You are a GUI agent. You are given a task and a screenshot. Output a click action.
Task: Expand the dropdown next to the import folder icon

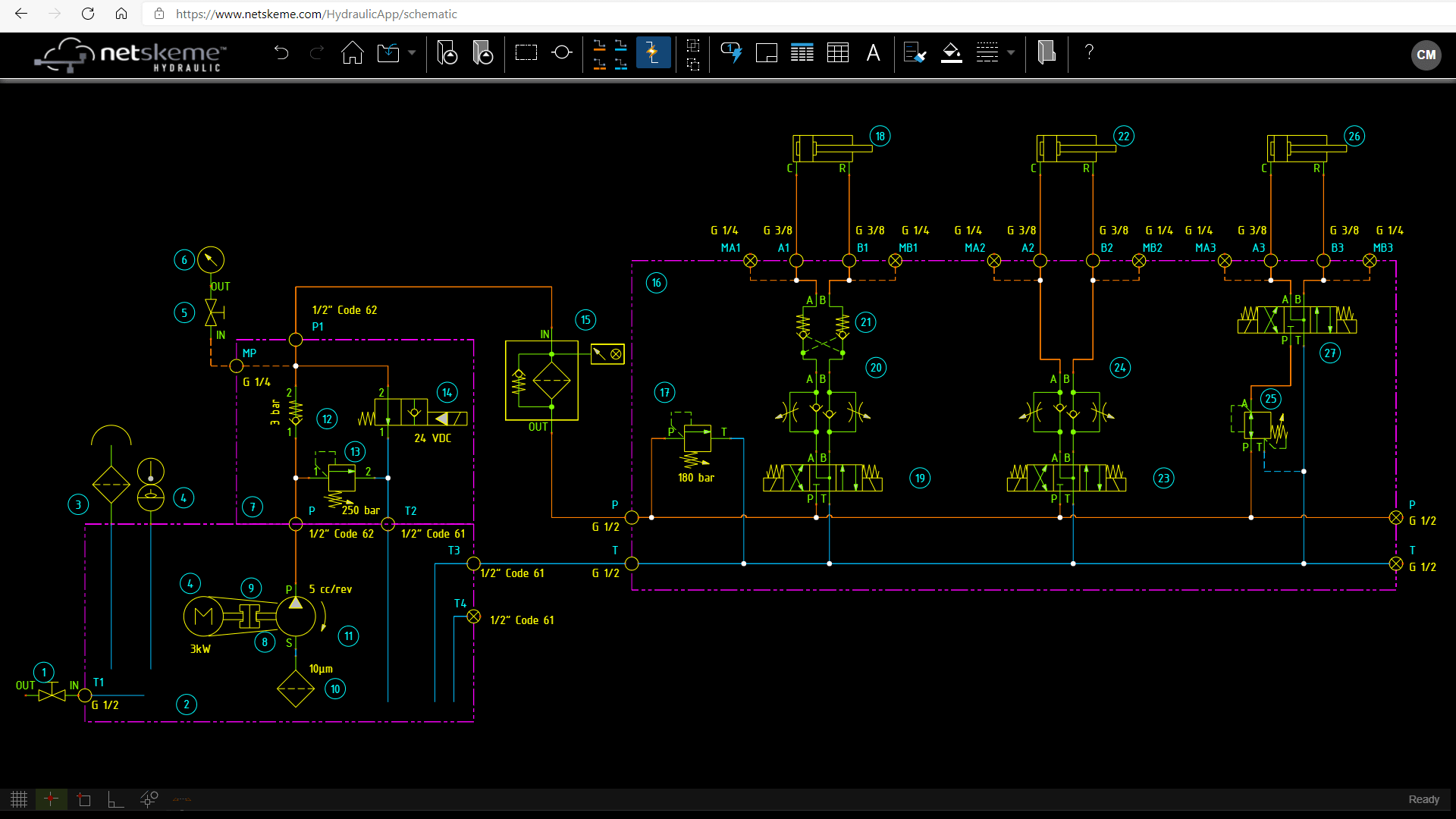412,52
